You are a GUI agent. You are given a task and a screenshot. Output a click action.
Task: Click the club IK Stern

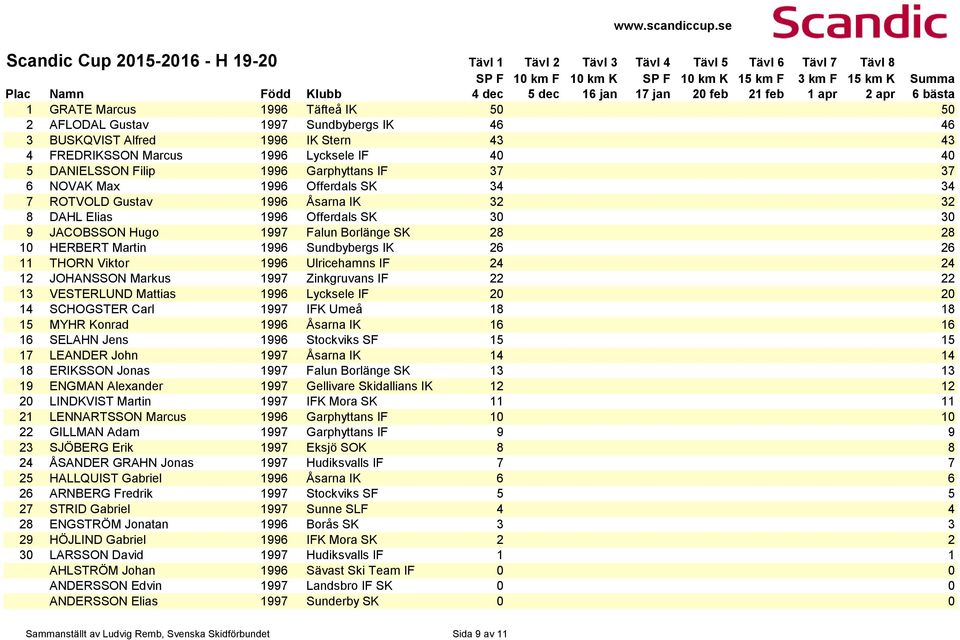point(328,140)
